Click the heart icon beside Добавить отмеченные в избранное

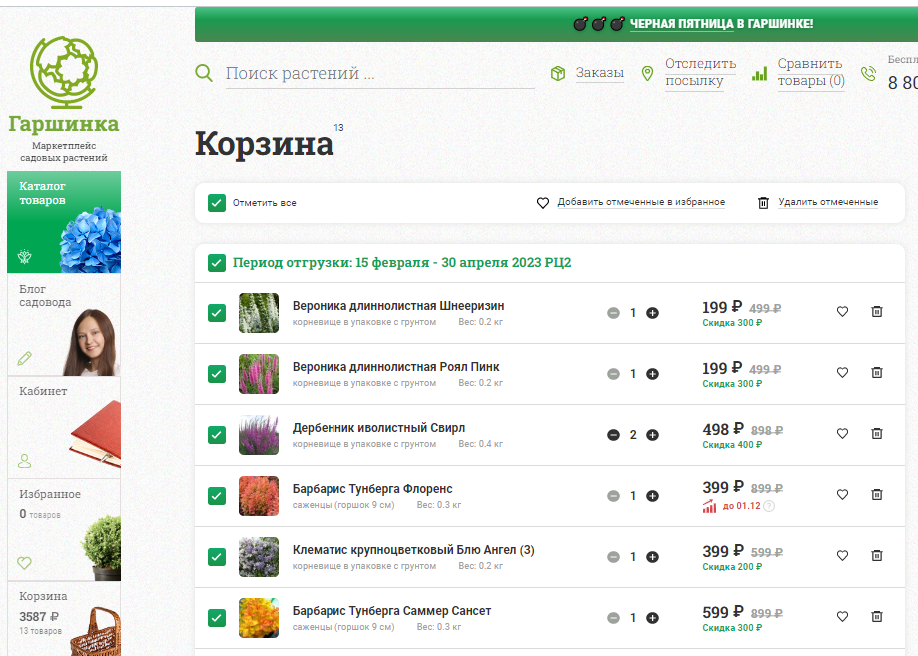[543, 203]
